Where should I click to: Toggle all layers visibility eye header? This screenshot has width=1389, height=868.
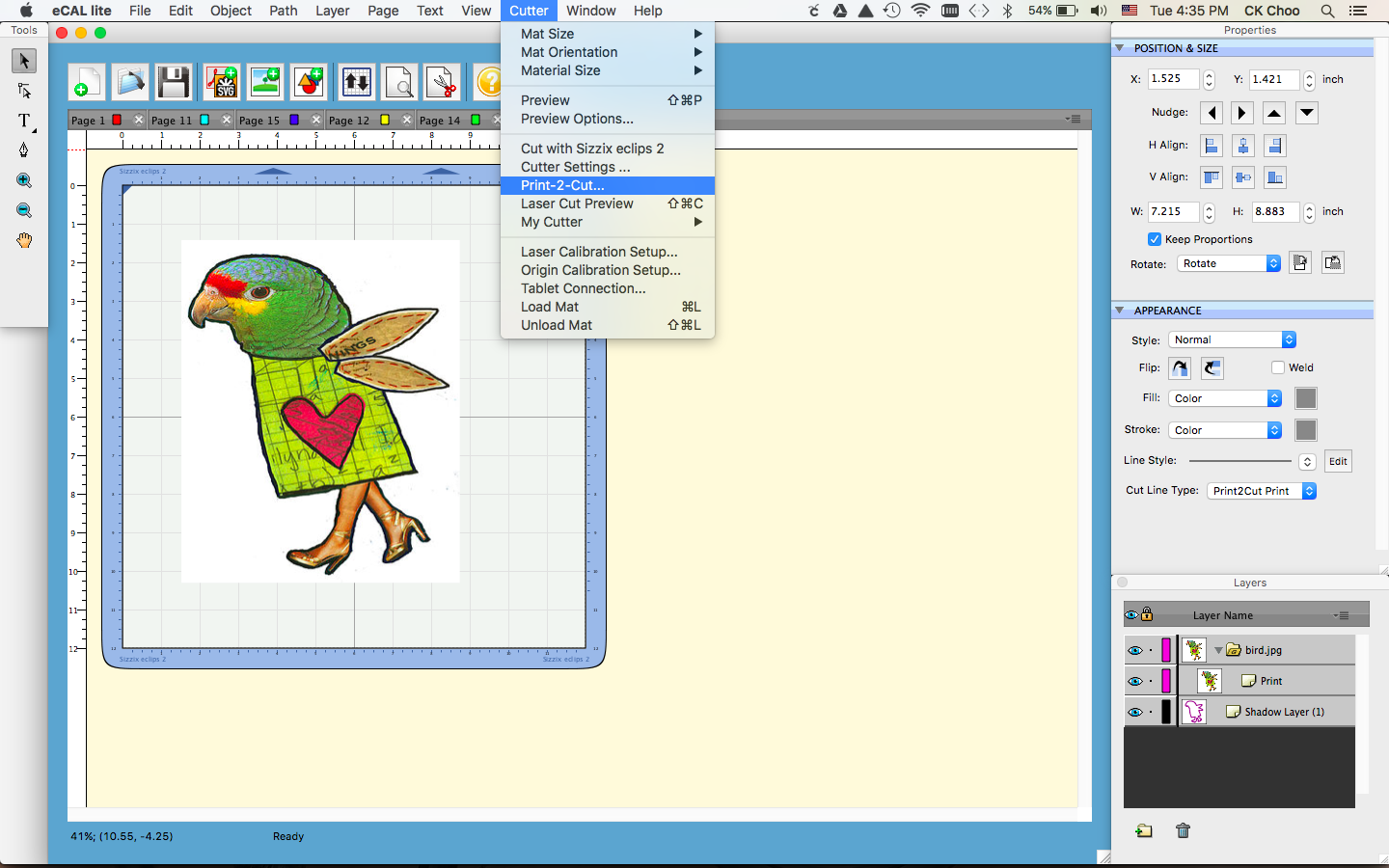1131,614
